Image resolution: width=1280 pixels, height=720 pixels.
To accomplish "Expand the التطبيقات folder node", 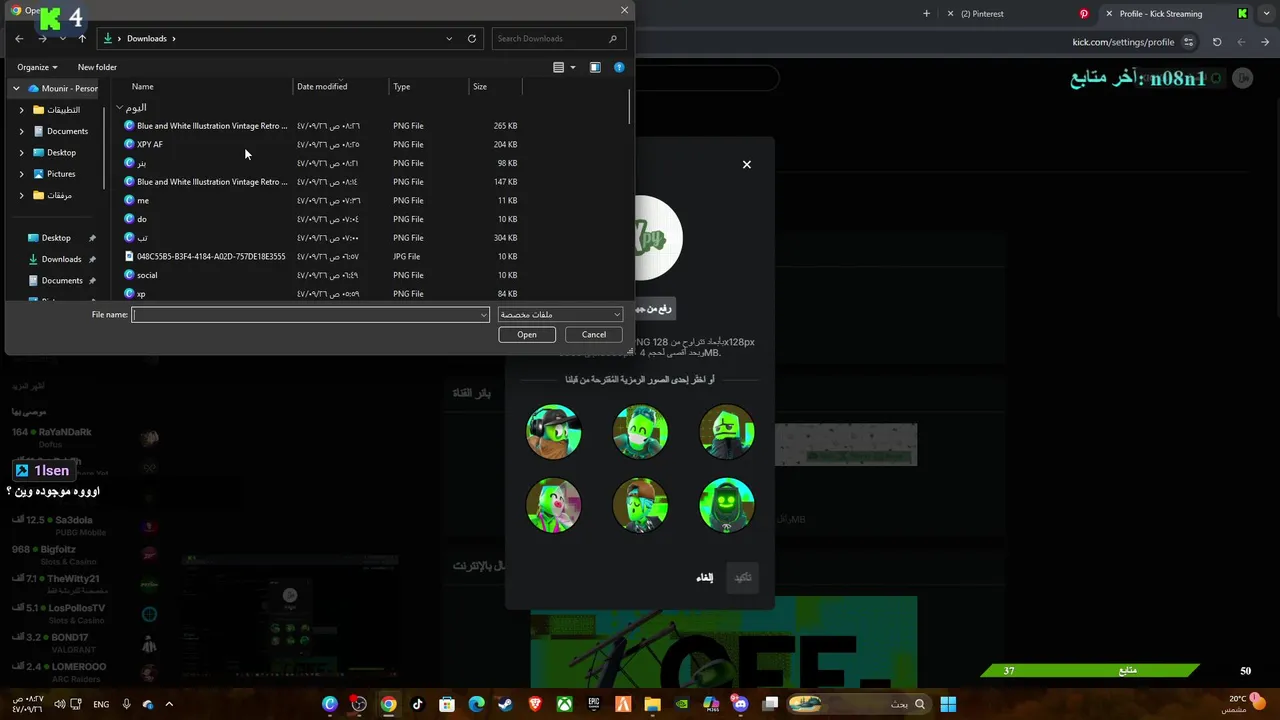I will 22,110.
